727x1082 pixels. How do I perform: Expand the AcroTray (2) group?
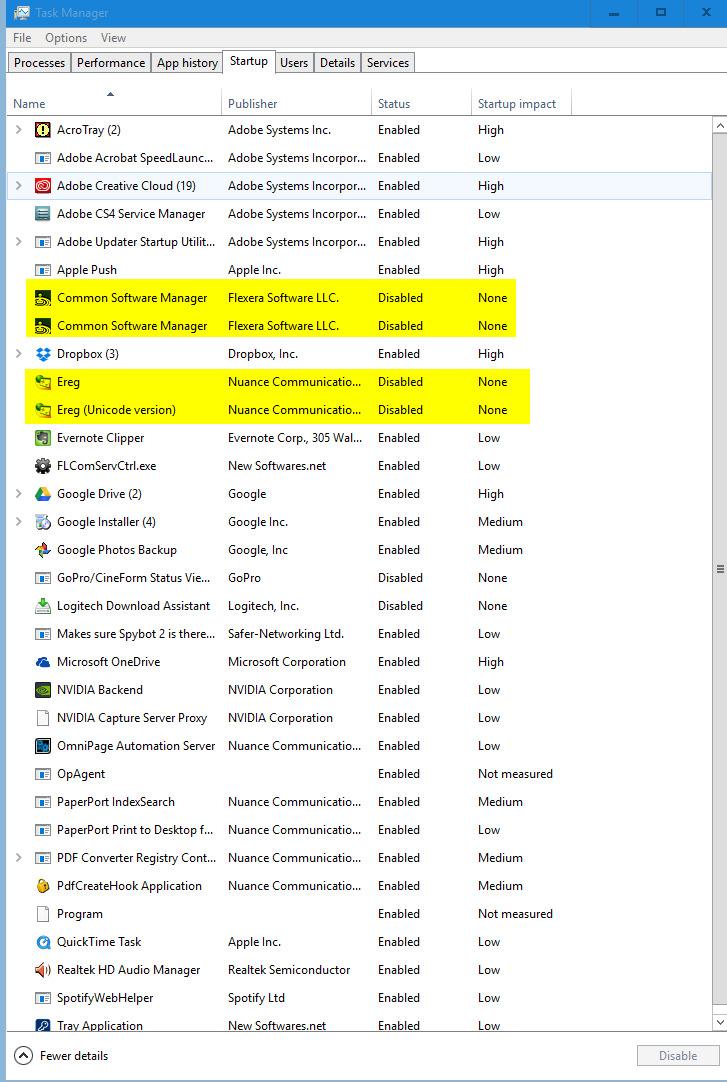coord(19,130)
